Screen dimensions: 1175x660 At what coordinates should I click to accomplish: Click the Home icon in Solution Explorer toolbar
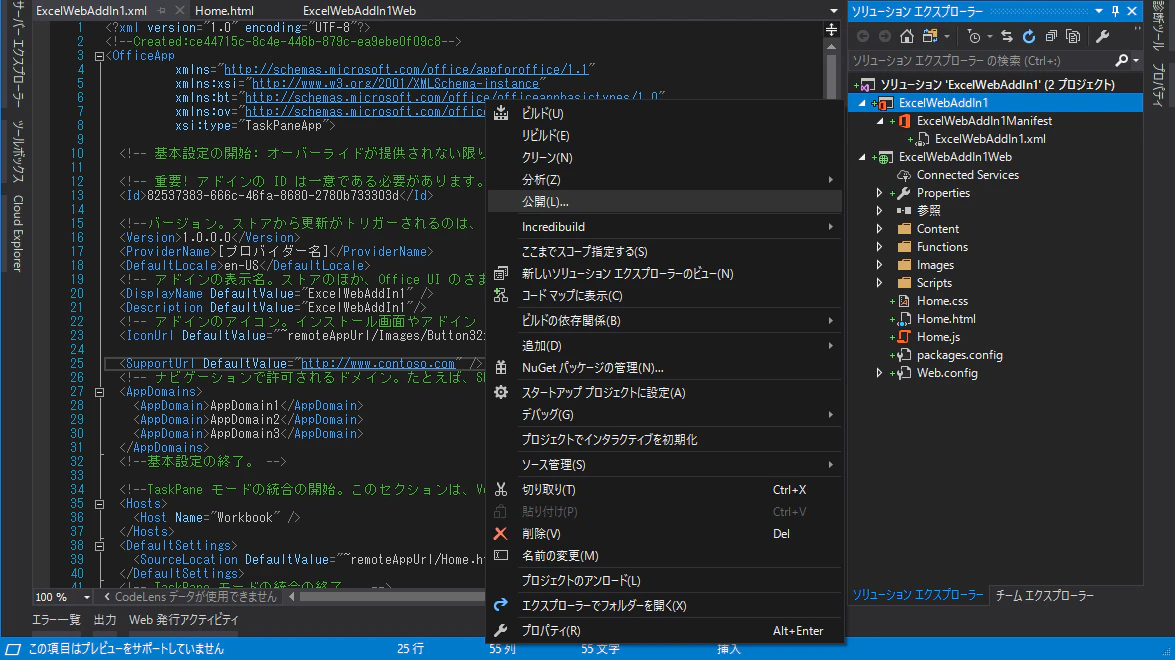coord(907,36)
